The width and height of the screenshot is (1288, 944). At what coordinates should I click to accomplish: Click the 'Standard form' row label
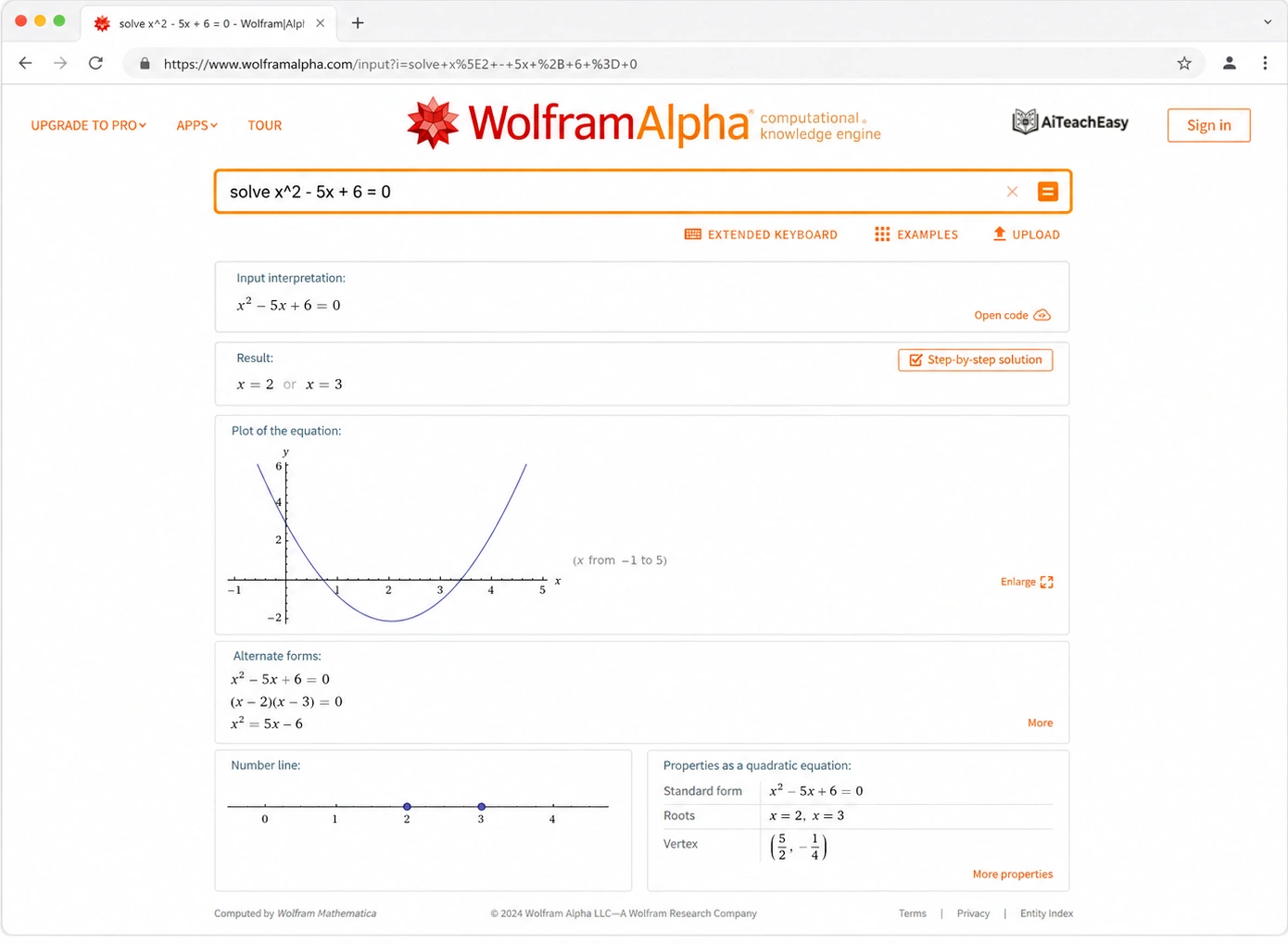(x=702, y=791)
